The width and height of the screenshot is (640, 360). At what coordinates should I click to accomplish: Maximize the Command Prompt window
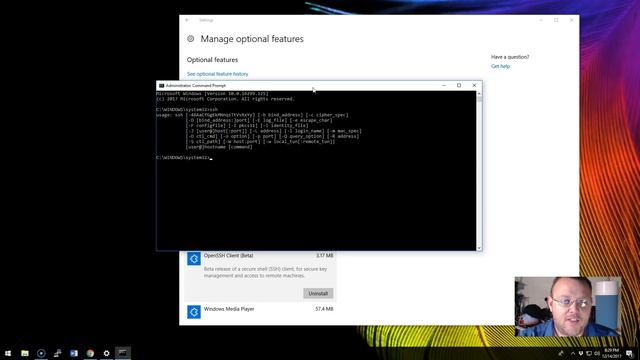click(459, 86)
